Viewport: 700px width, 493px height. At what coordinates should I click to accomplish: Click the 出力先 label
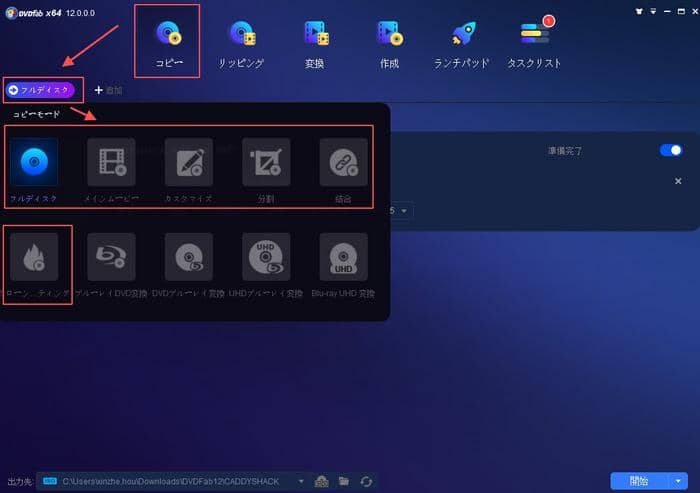pyautogui.click(x=20, y=482)
